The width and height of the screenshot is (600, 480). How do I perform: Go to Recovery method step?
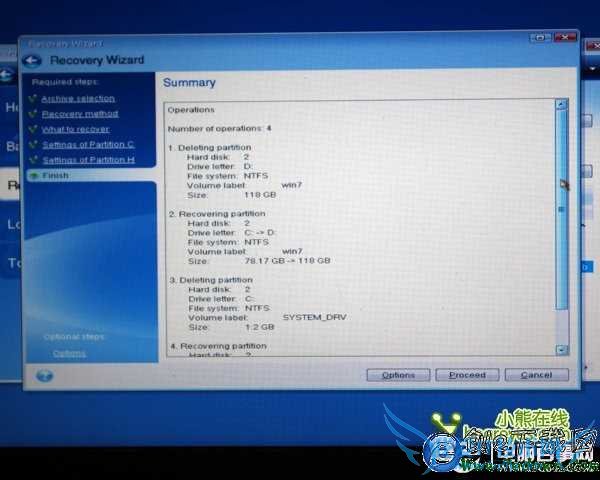pyautogui.click(x=80, y=114)
